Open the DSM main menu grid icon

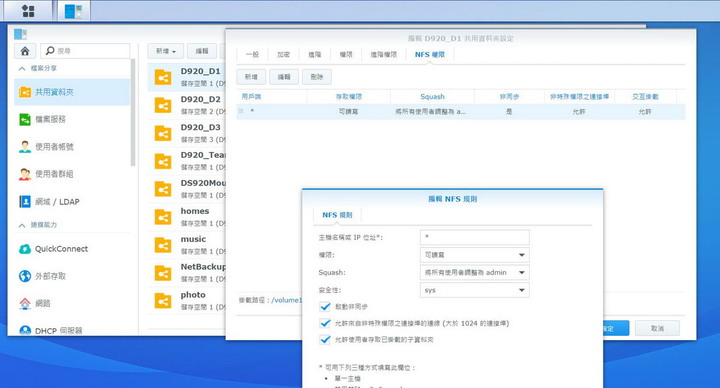click(28, 11)
